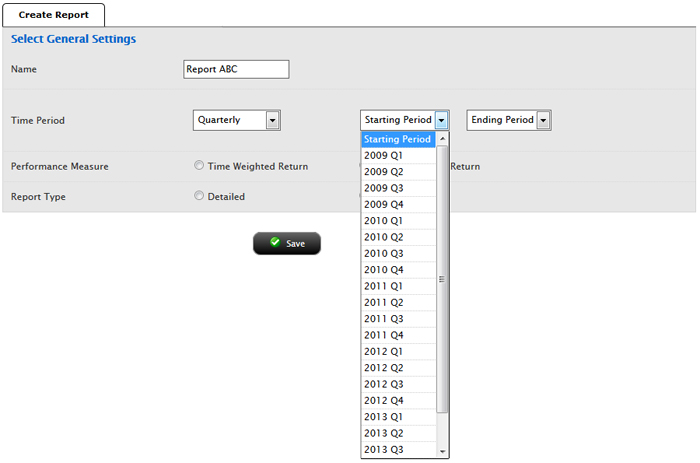Click the scroll down arrow in list
The image size is (700, 463).
(x=443, y=452)
